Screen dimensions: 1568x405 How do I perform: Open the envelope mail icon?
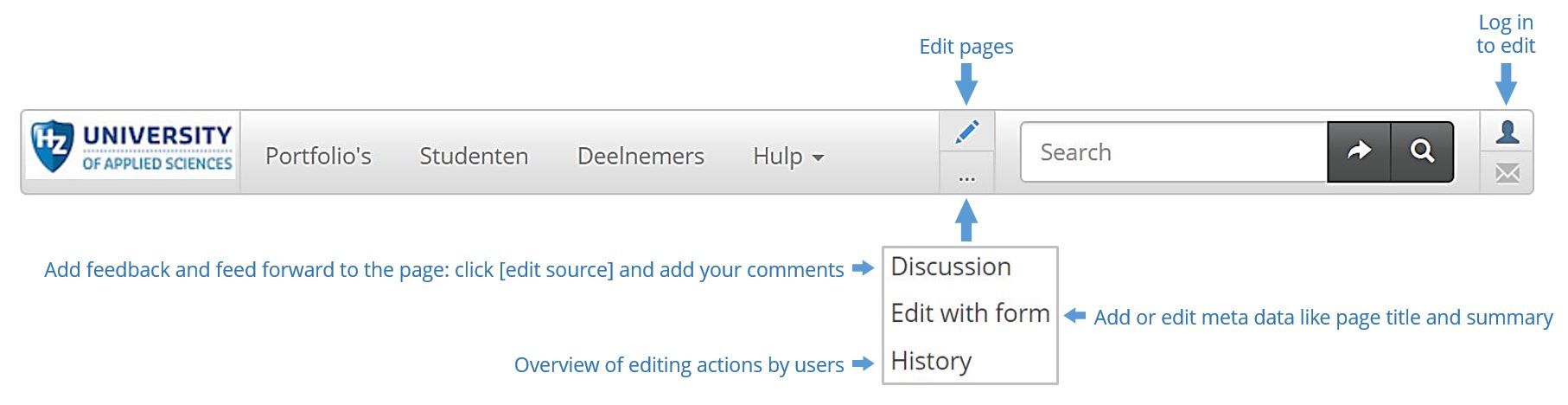[x=1507, y=174]
